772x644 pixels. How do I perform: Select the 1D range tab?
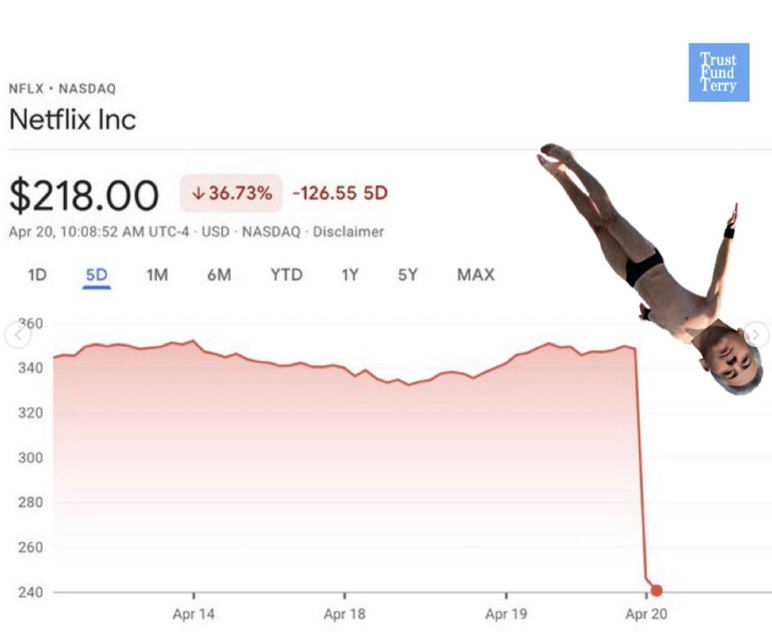tap(37, 274)
